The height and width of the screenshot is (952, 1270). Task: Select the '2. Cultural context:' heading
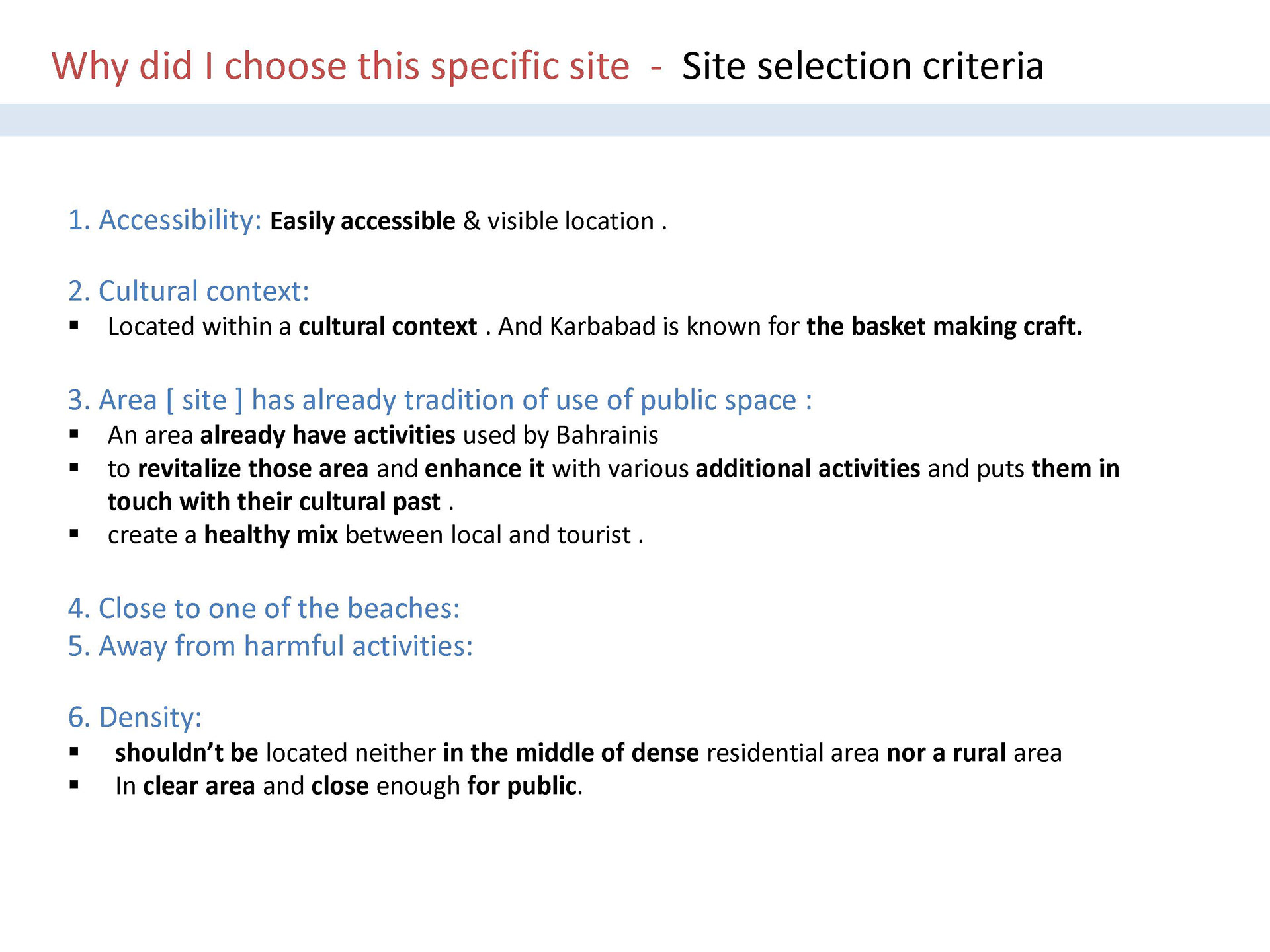tap(189, 291)
